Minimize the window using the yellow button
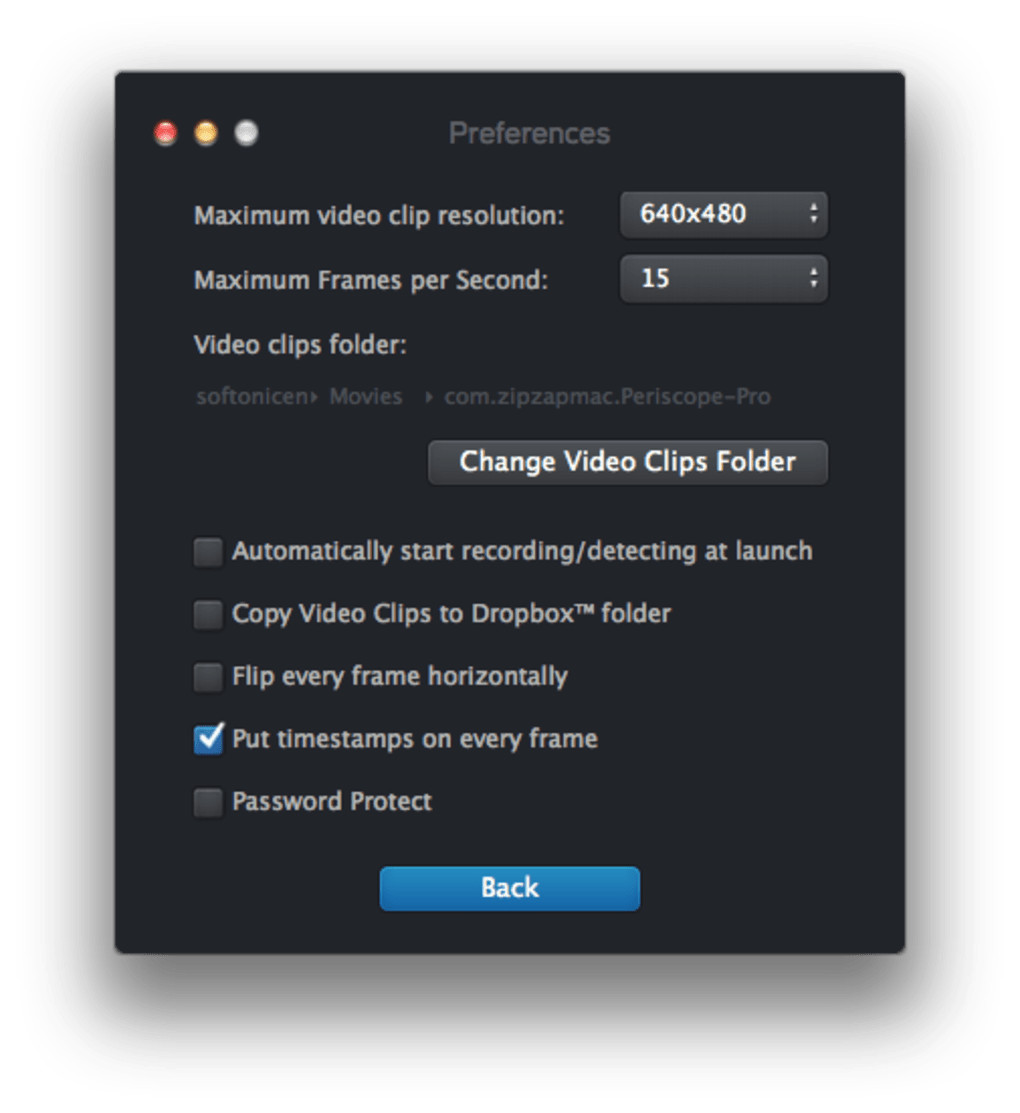Viewport: 1020px width, 1113px height. [x=206, y=133]
